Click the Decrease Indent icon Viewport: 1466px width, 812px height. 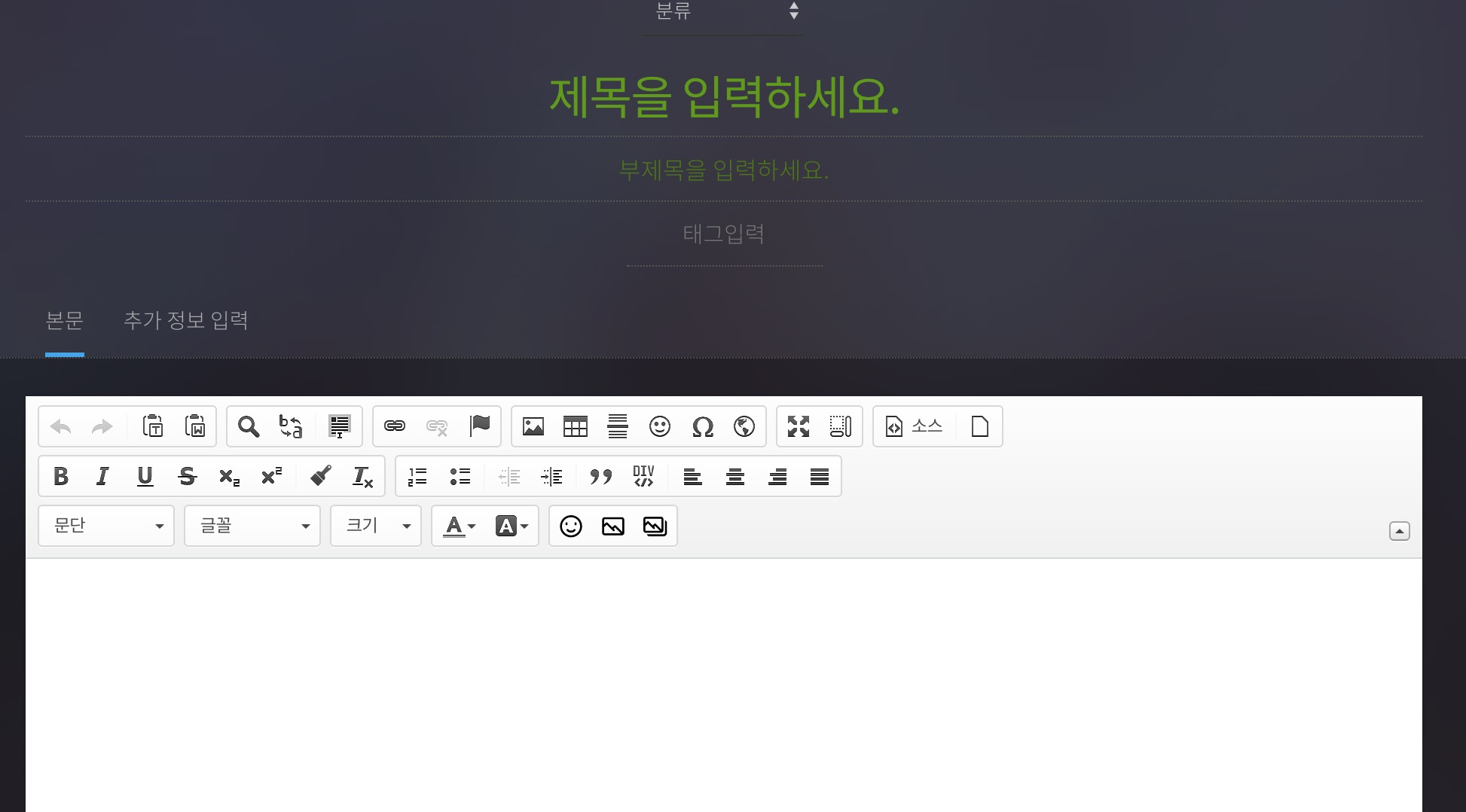click(509, 476)
